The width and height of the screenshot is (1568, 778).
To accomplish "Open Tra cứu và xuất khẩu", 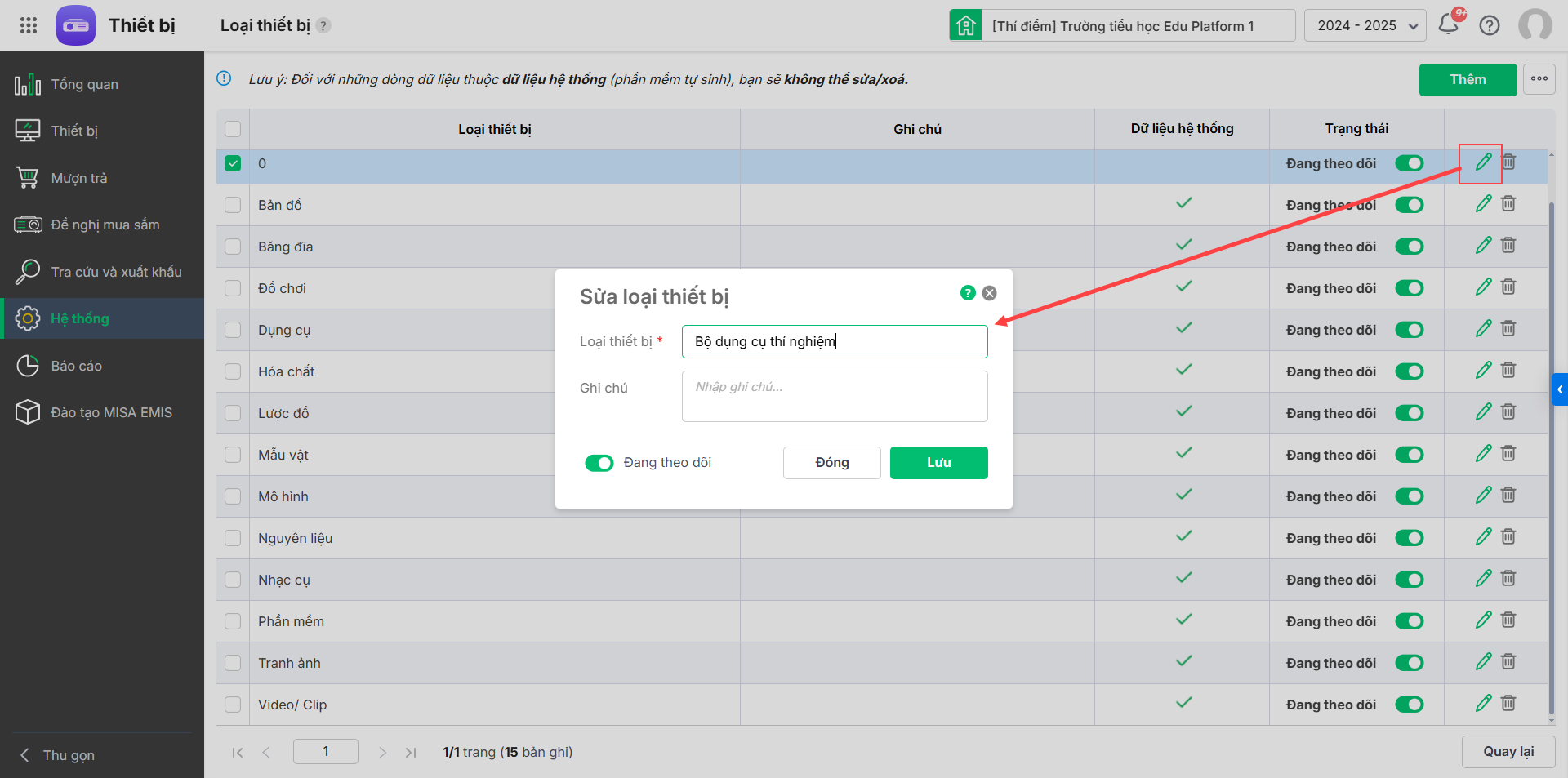I will click(102, 272).
